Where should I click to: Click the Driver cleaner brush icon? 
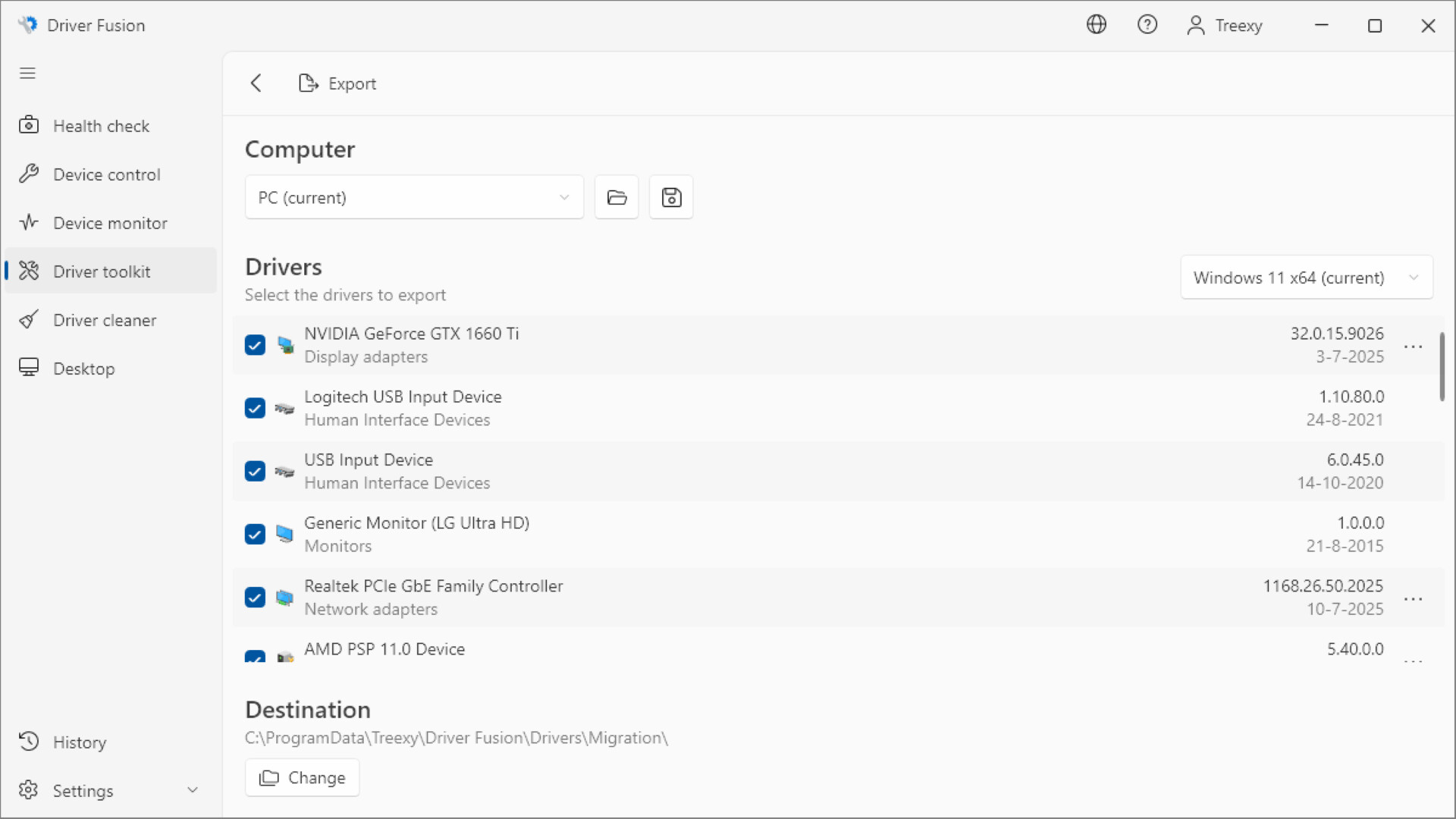29,319
